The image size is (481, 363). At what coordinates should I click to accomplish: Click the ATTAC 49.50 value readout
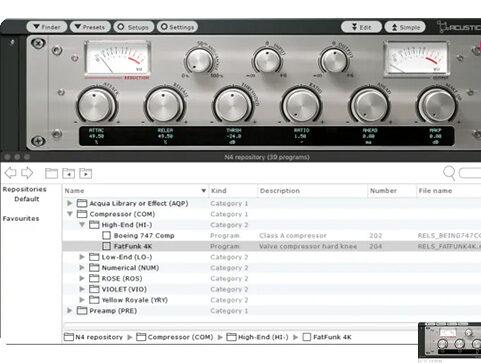tap(96, 136)
